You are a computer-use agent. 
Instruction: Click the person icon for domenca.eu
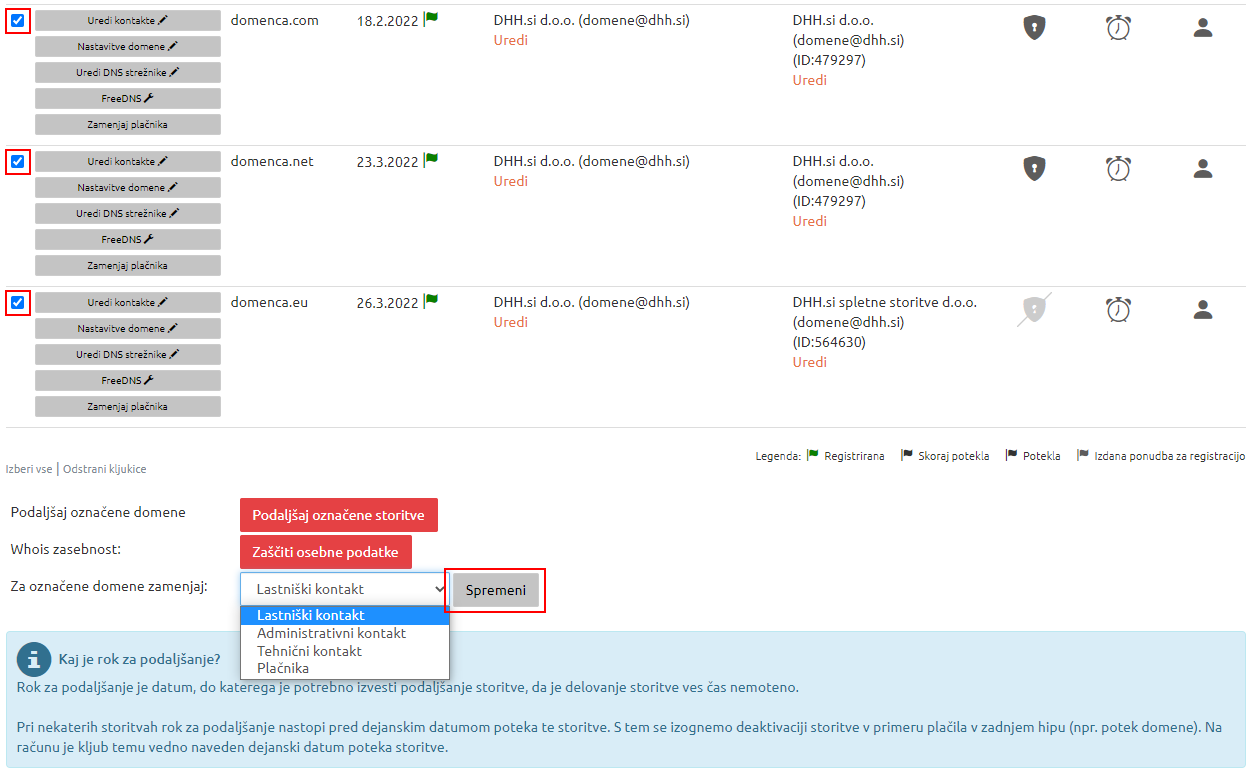[x=1203, y=310]
